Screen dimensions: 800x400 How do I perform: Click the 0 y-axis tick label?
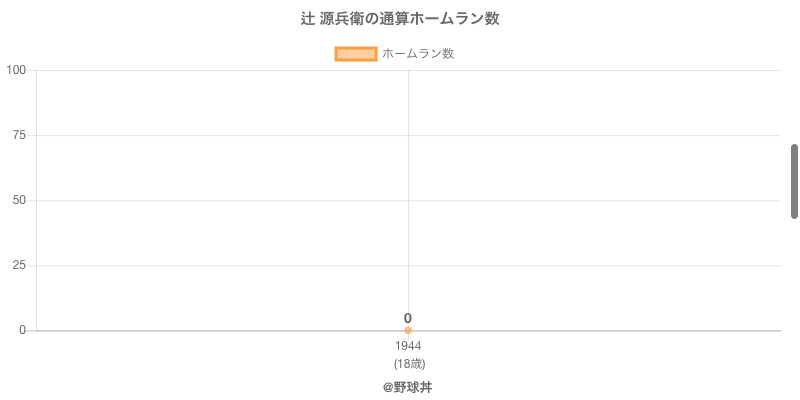(23, 330)
